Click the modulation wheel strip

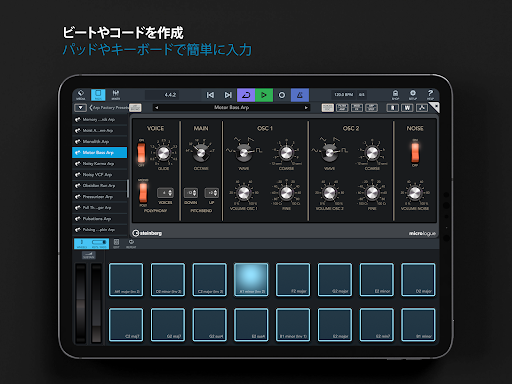coord(96,303)
